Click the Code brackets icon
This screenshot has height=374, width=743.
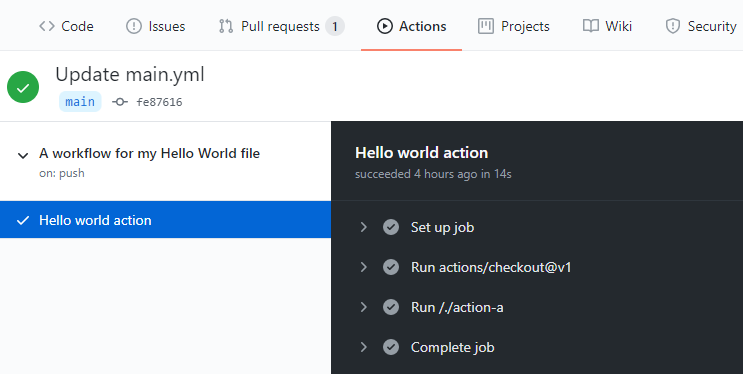point(47,26)
